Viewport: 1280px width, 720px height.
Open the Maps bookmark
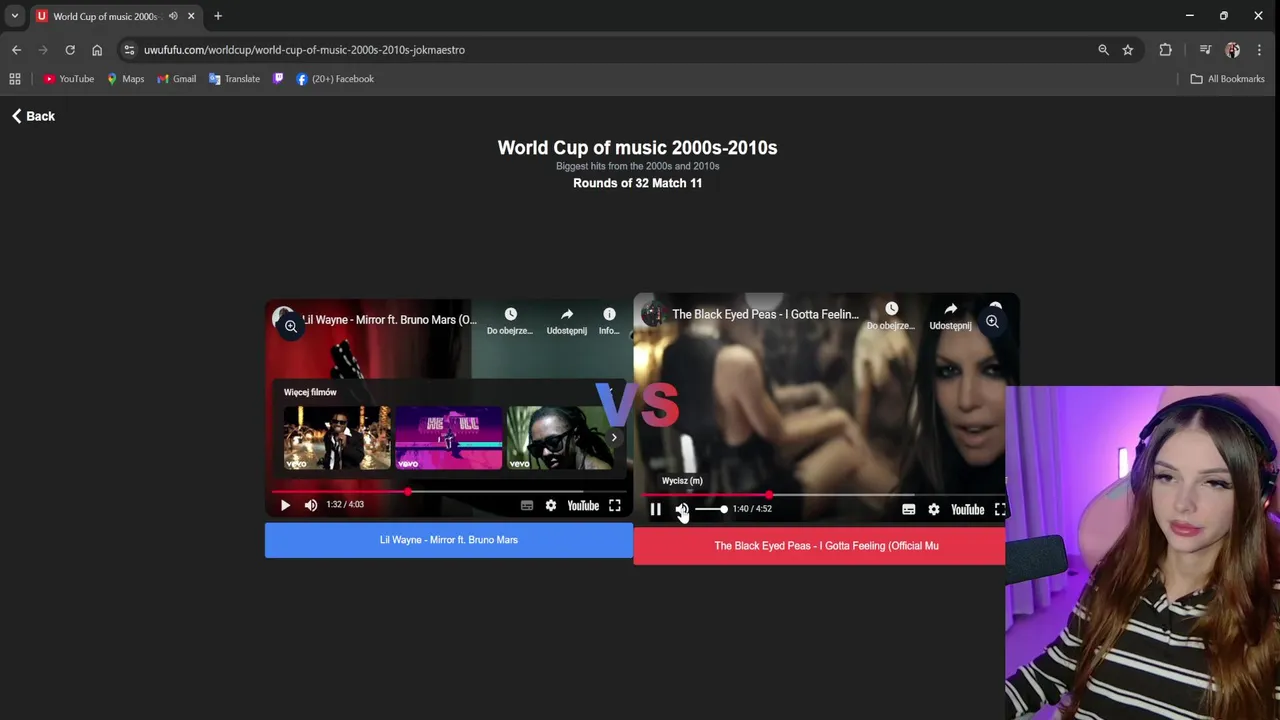tap(126, 79)
